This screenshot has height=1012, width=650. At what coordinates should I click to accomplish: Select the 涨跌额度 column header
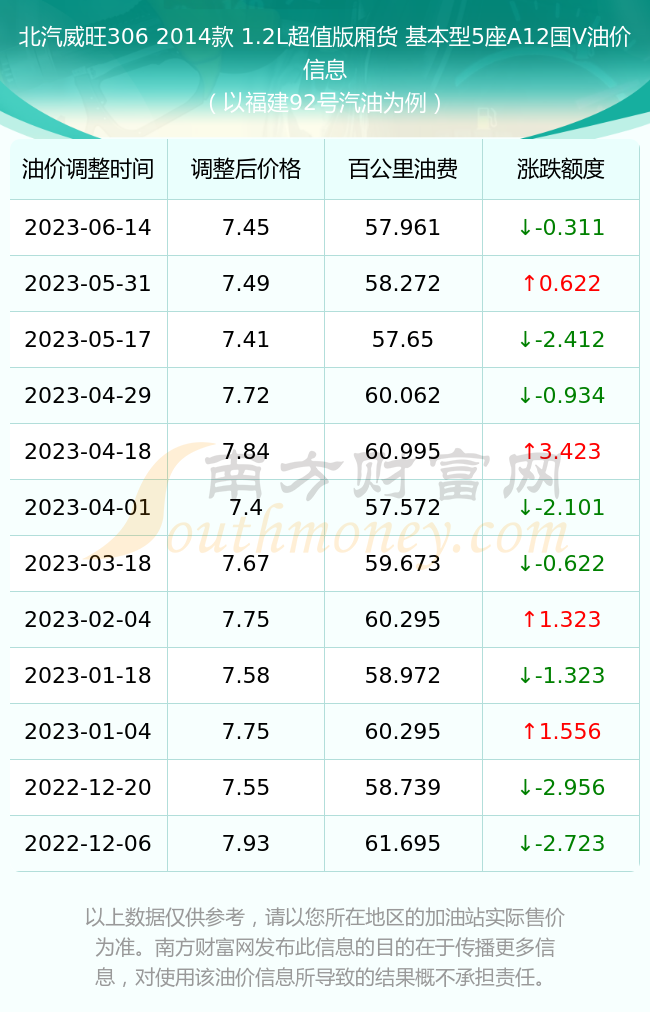coord(560,169)
